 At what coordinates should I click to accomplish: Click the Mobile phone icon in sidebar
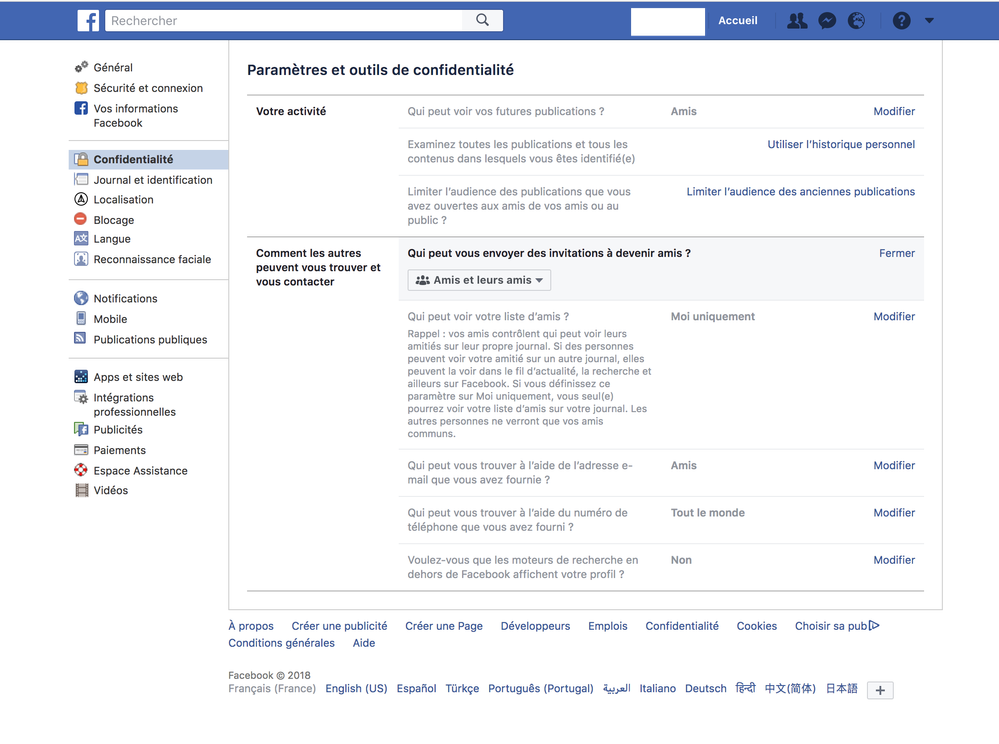pos(81,318)
